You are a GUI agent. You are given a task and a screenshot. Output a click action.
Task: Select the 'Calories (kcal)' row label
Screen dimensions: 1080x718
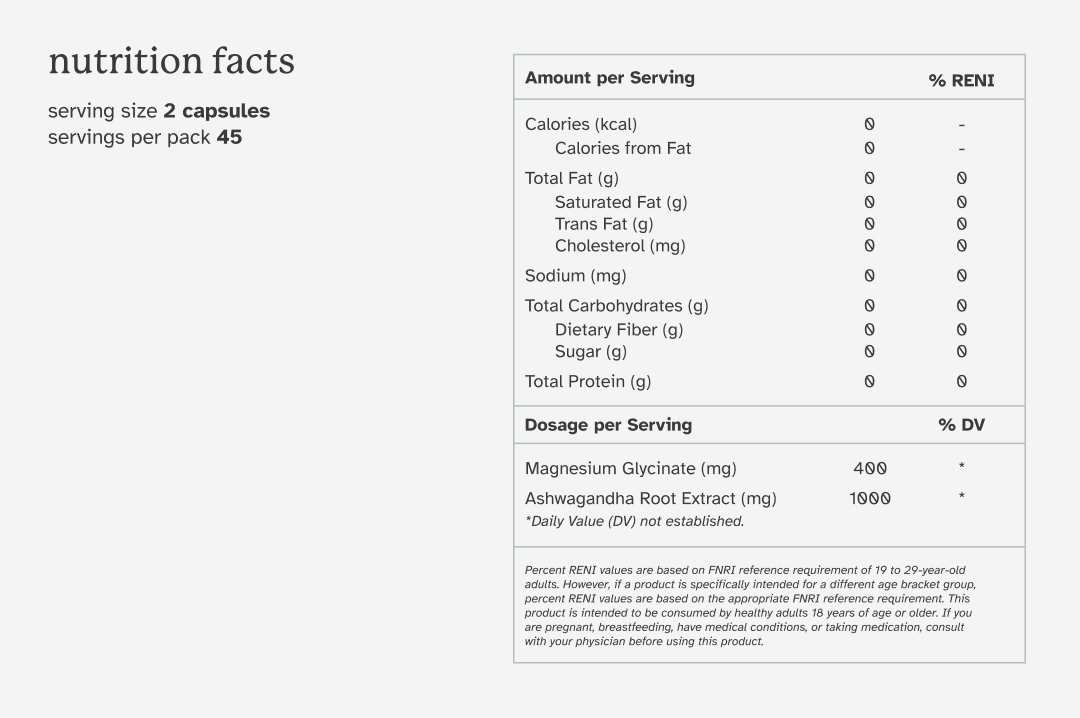coord(581,125)
